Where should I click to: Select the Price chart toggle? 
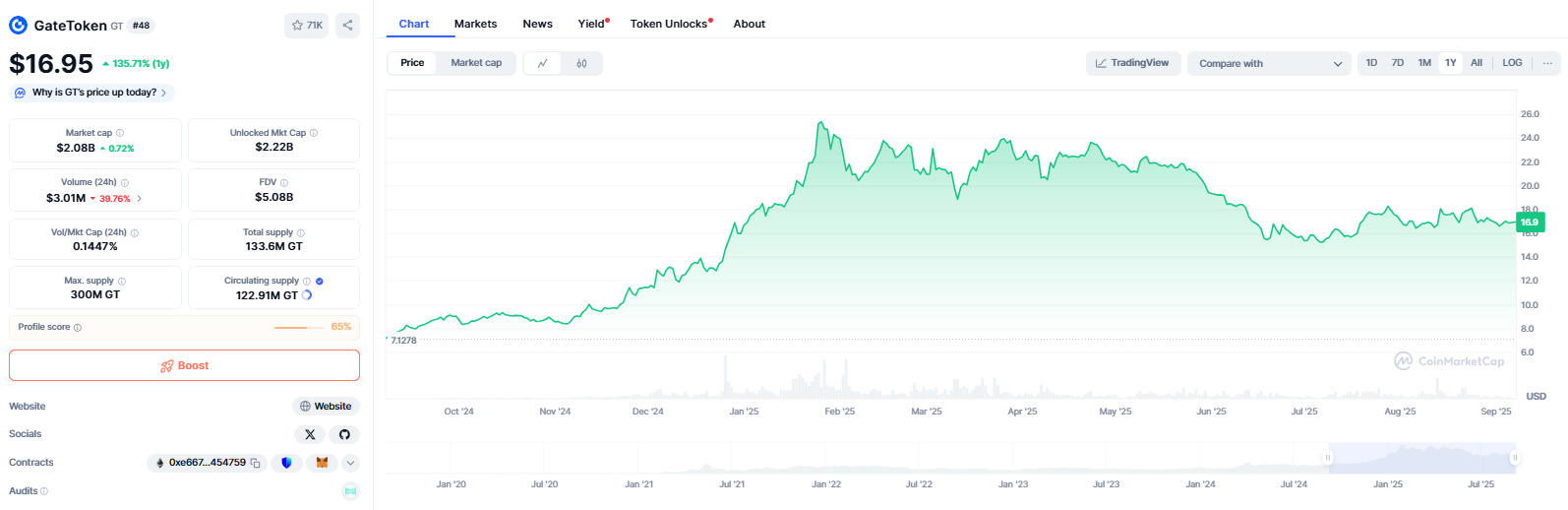coord(412,63)
